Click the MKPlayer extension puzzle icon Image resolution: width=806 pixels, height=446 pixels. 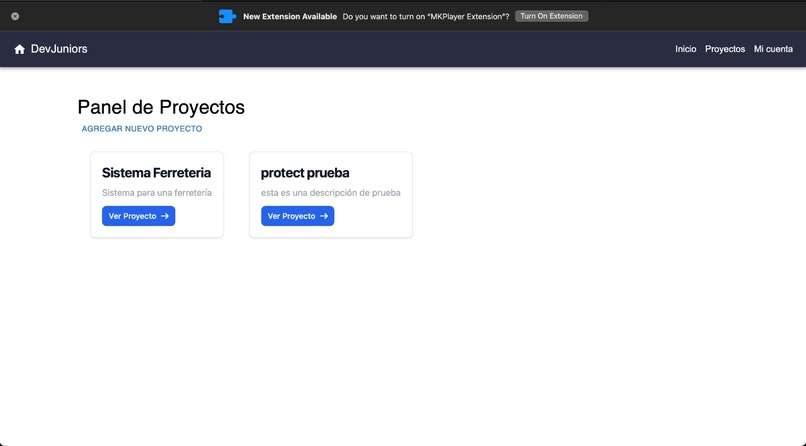(x=227, y=16)
